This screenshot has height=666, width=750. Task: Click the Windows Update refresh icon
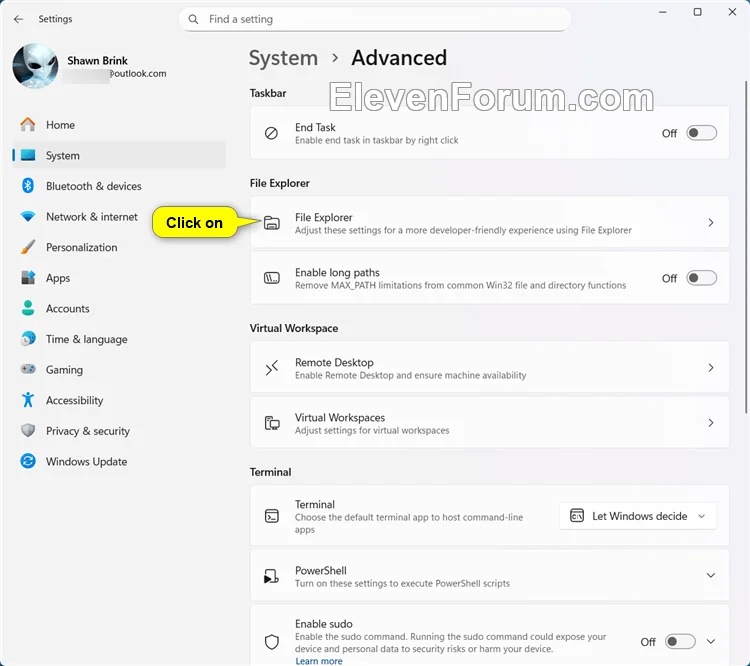[x=28, y=461]
